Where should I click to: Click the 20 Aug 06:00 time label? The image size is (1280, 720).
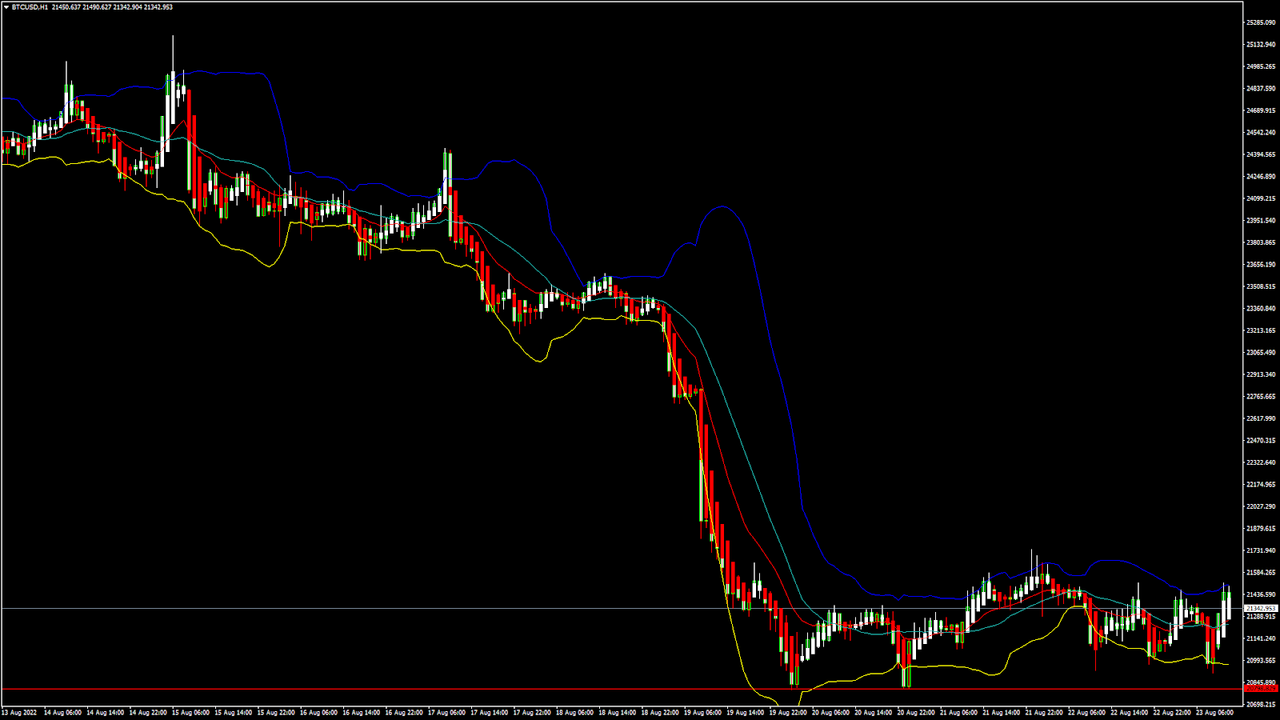click(x=831, y=713)
